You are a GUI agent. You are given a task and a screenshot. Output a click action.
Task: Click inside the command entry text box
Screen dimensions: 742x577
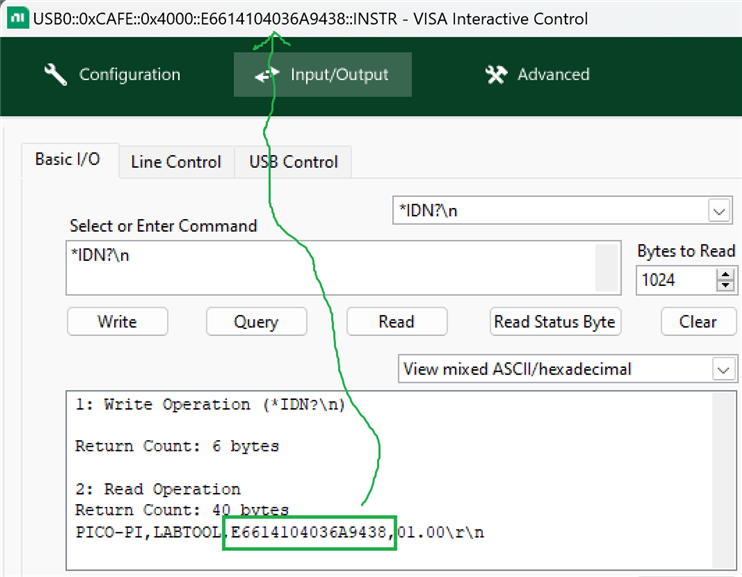[x=330, y=267]
